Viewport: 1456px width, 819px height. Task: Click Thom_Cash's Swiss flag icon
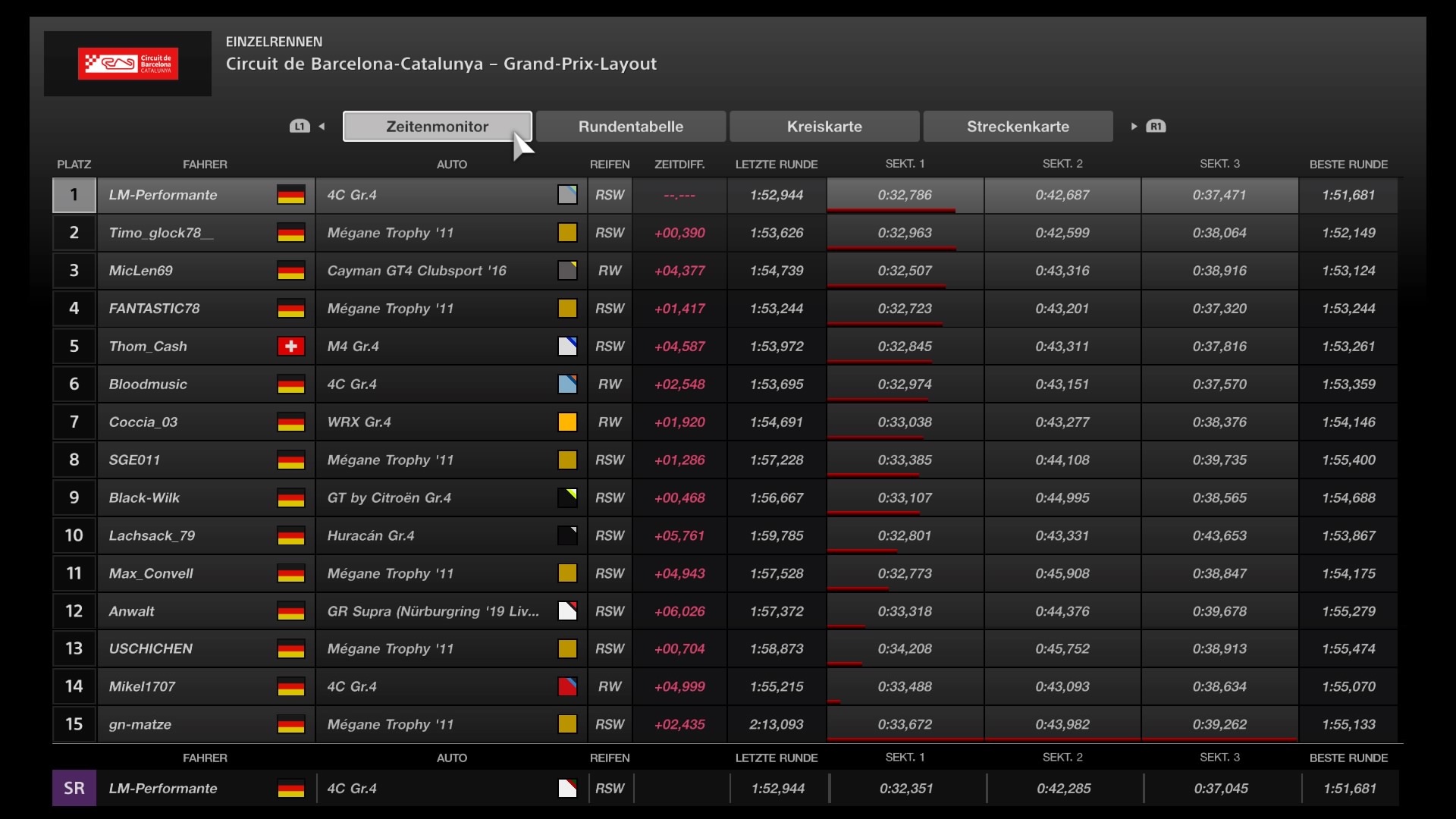point(290,347)
